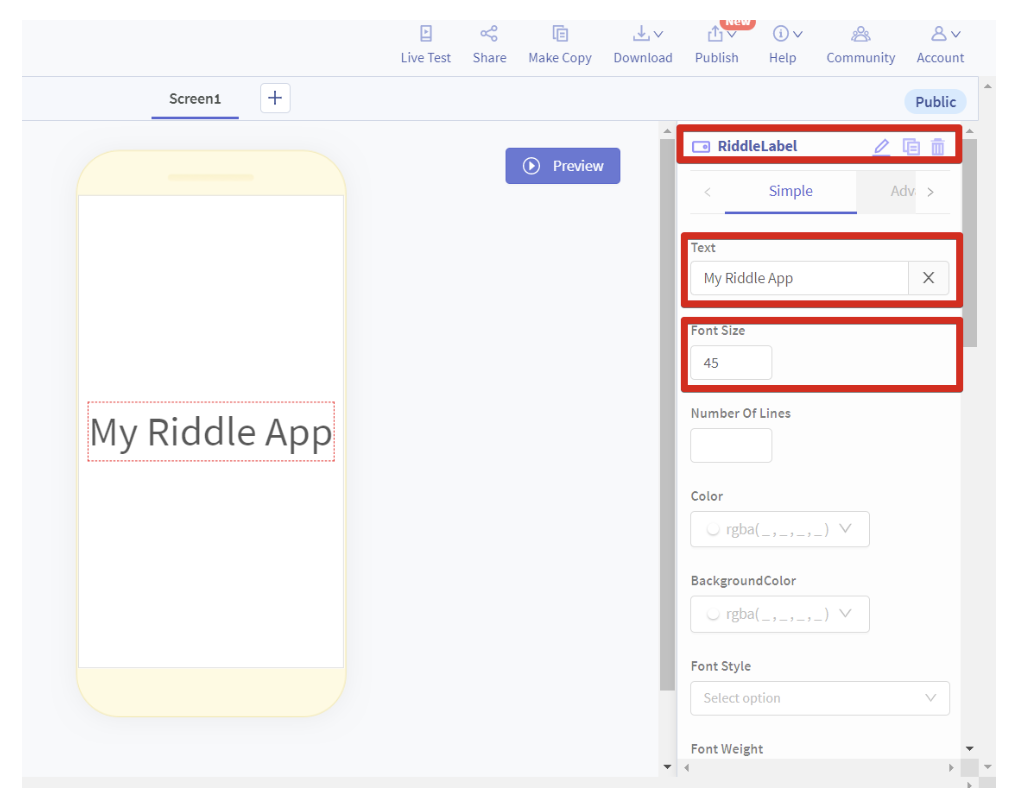Edit the Text field value

(799, 278)
